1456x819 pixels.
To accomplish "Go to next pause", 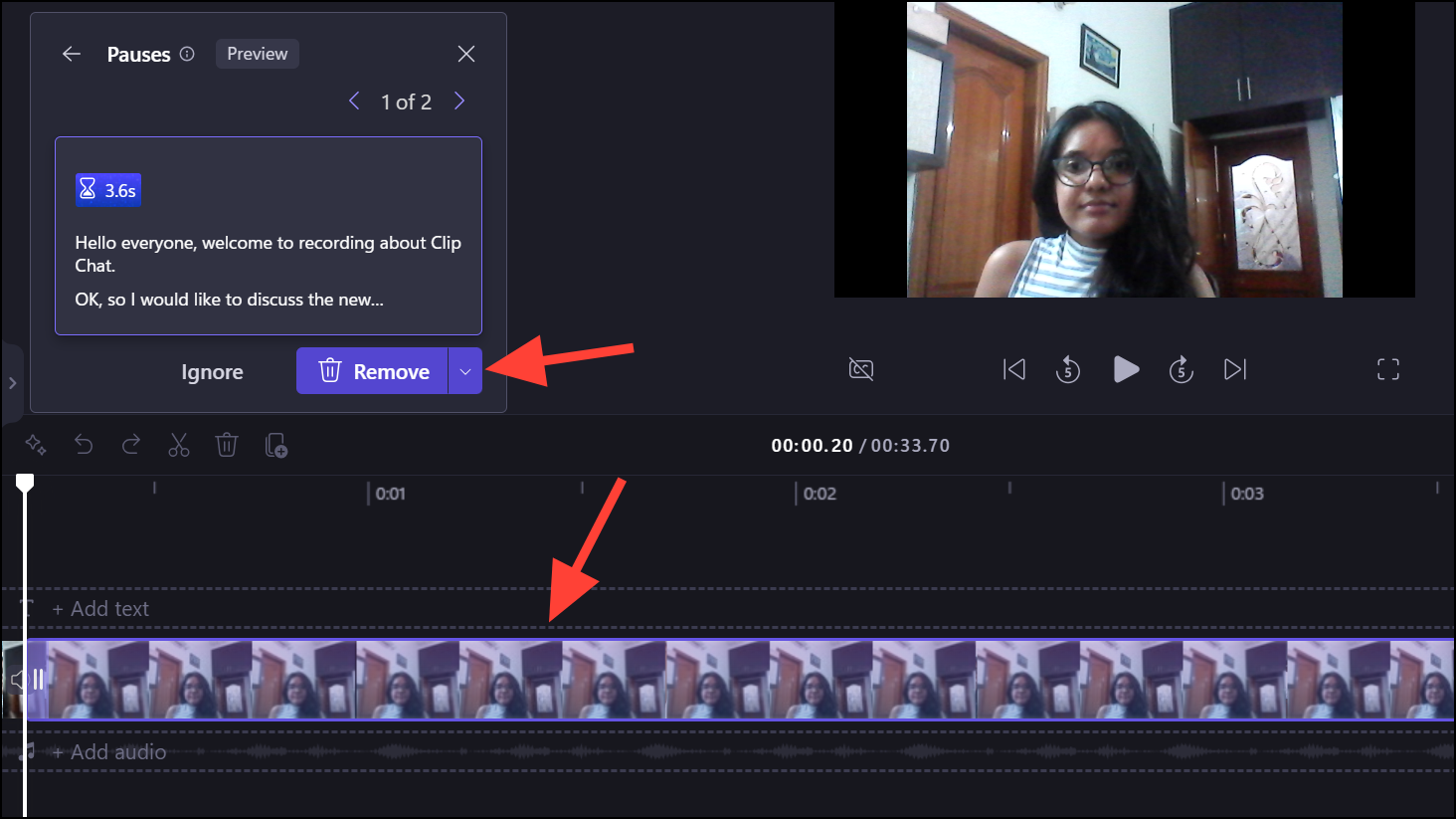I will coord(459,101).
